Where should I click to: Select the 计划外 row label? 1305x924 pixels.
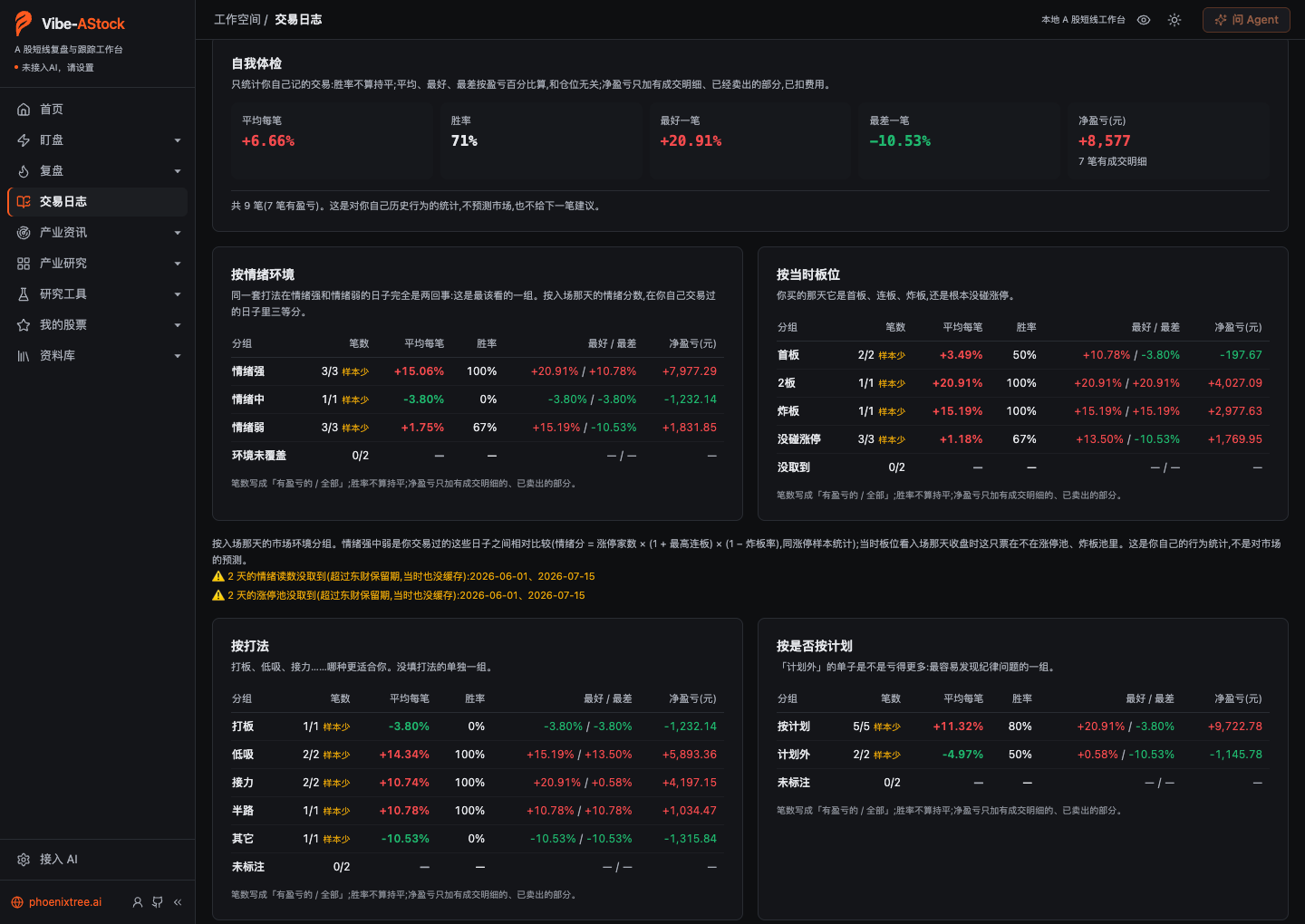click(794, 755)
